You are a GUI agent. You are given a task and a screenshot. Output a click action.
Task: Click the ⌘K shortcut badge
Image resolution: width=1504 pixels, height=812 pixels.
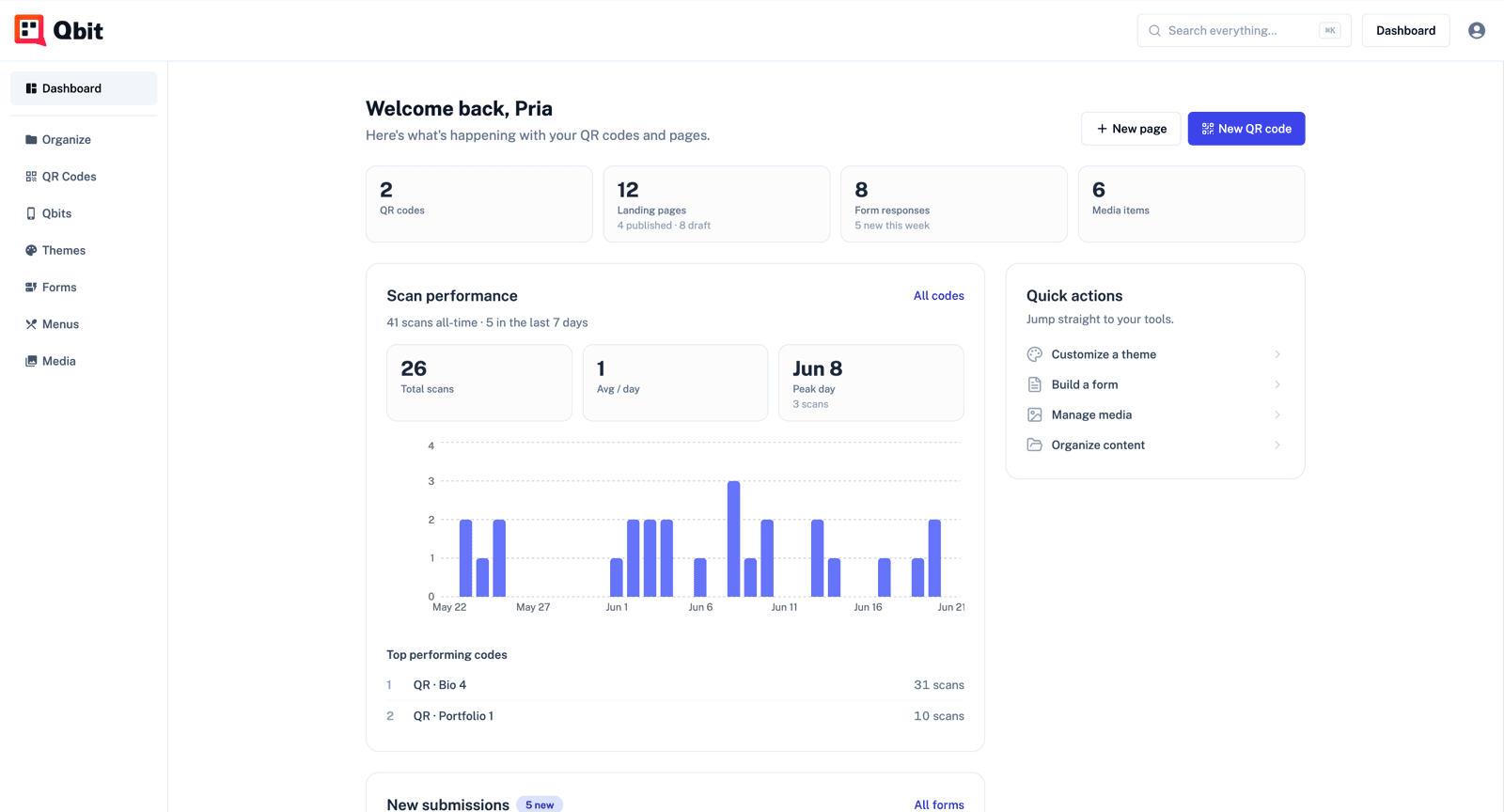(x=1330, y=31)
